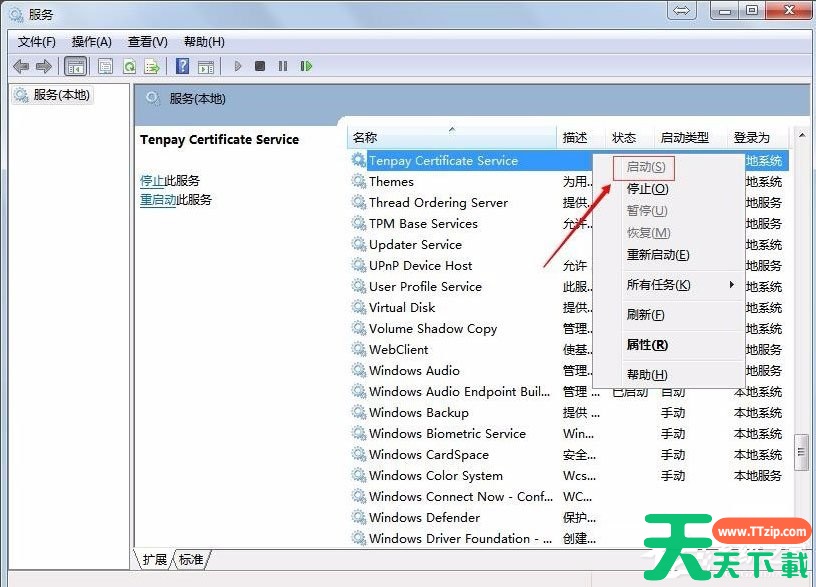This screenshot has width=816, height=587.
Task: Click the Forward arrow in the toolbar
Action: pos(43,66)
